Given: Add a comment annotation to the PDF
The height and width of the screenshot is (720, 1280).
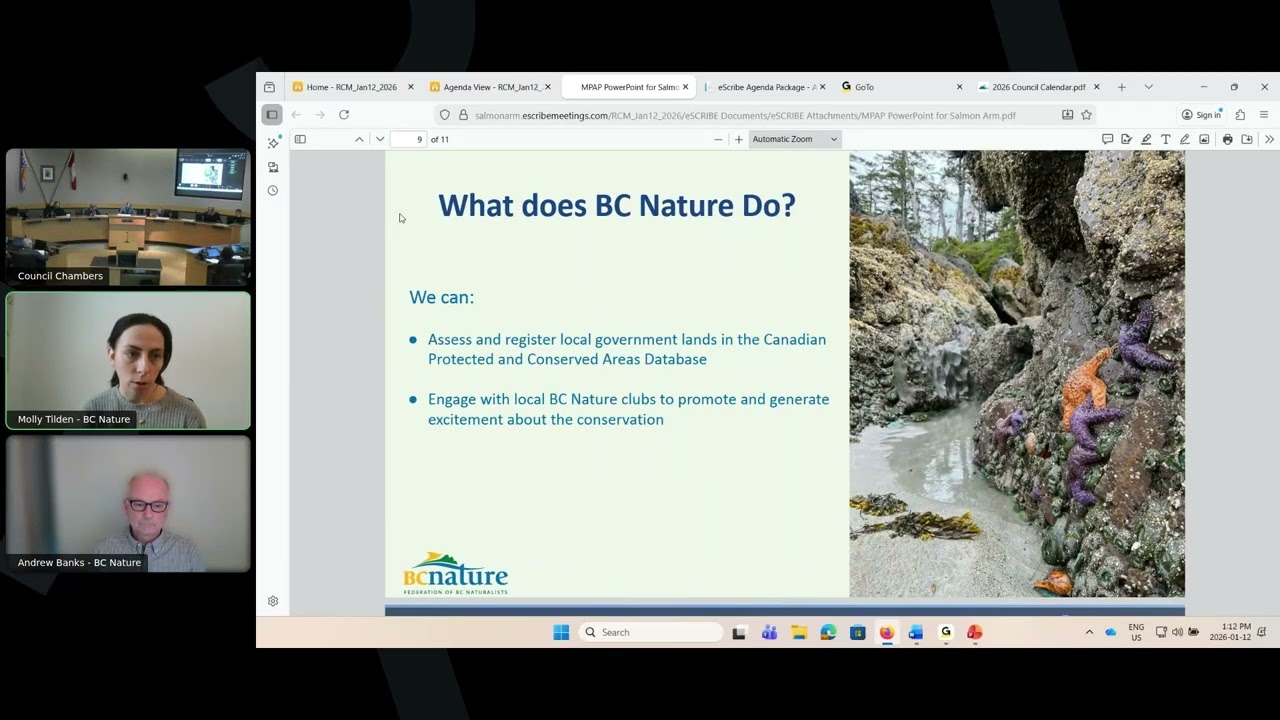Looking at the screenshot, I should point(1107,139).
